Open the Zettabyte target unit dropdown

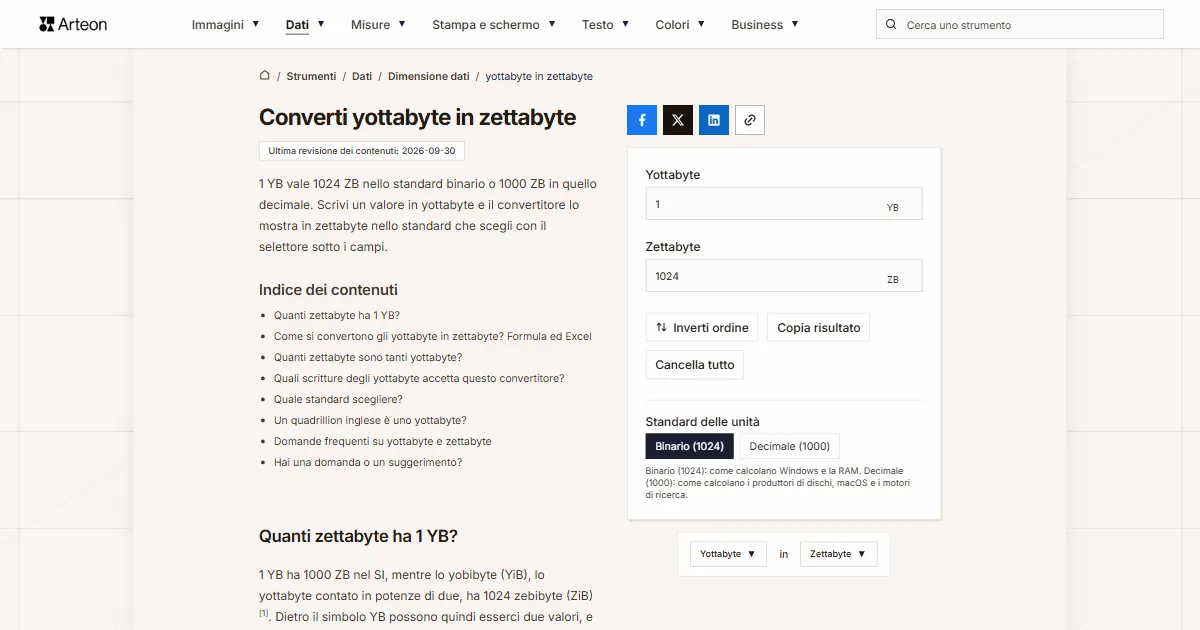838,554
